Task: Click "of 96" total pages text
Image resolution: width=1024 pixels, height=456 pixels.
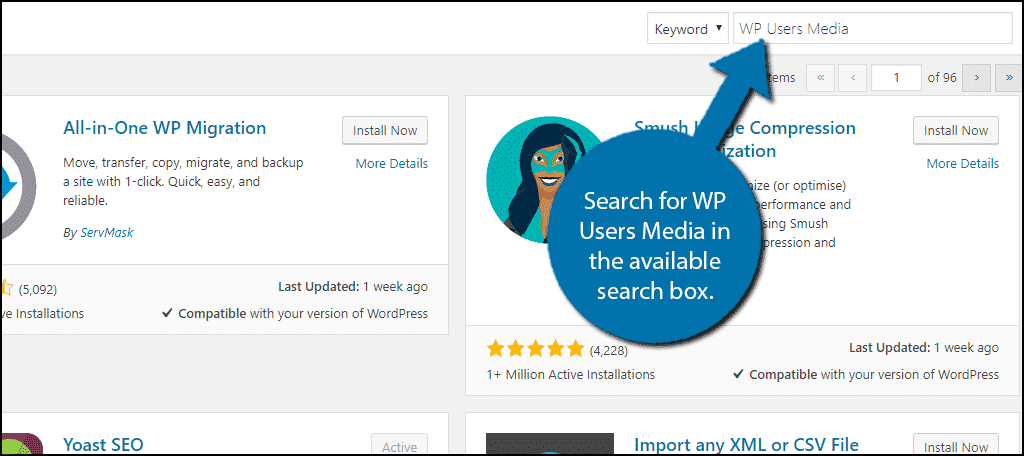Action: pos(942,78)
